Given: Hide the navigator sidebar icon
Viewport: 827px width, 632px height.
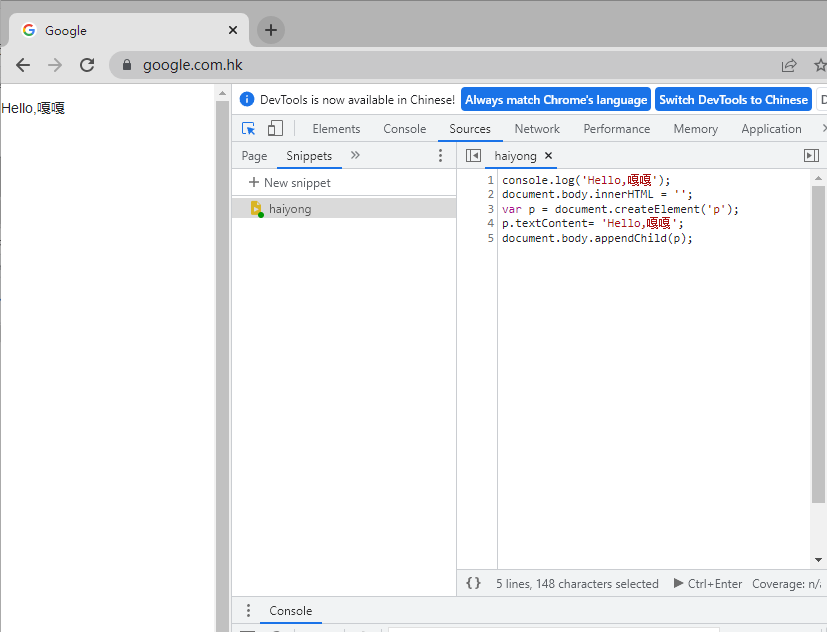Looking at the screenshot, I should coord(473,156).
